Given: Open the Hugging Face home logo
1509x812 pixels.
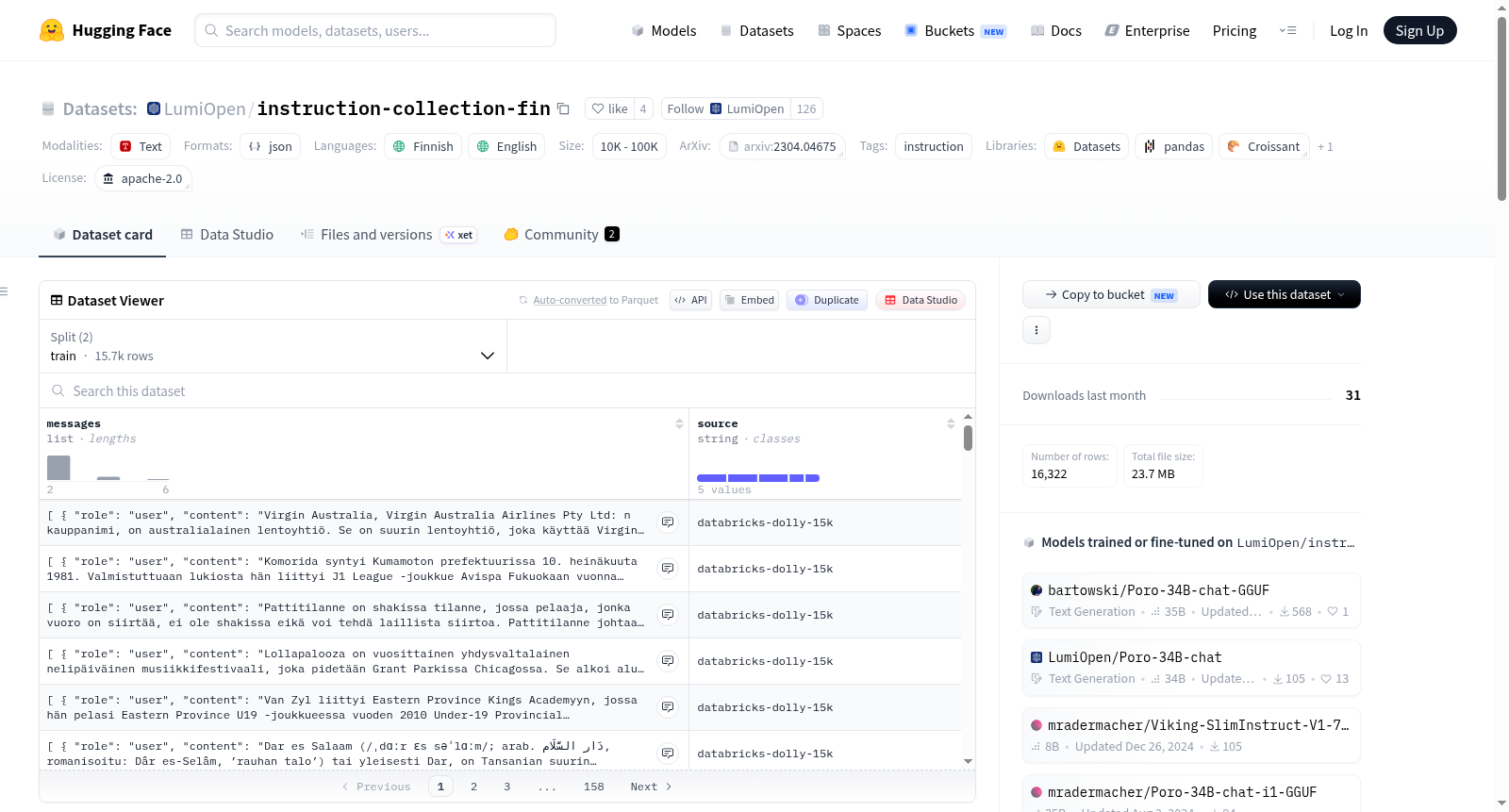Looking at the screenshot, I should pos(105,30).
